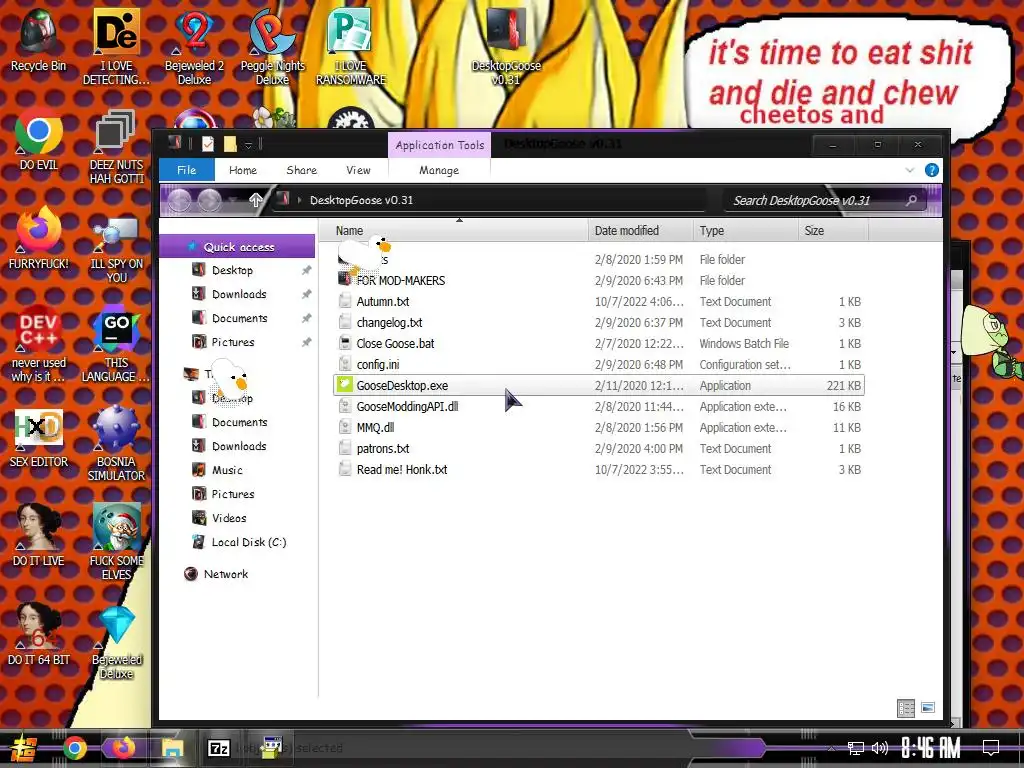Switch to details view layout

[x=906, y=708]
